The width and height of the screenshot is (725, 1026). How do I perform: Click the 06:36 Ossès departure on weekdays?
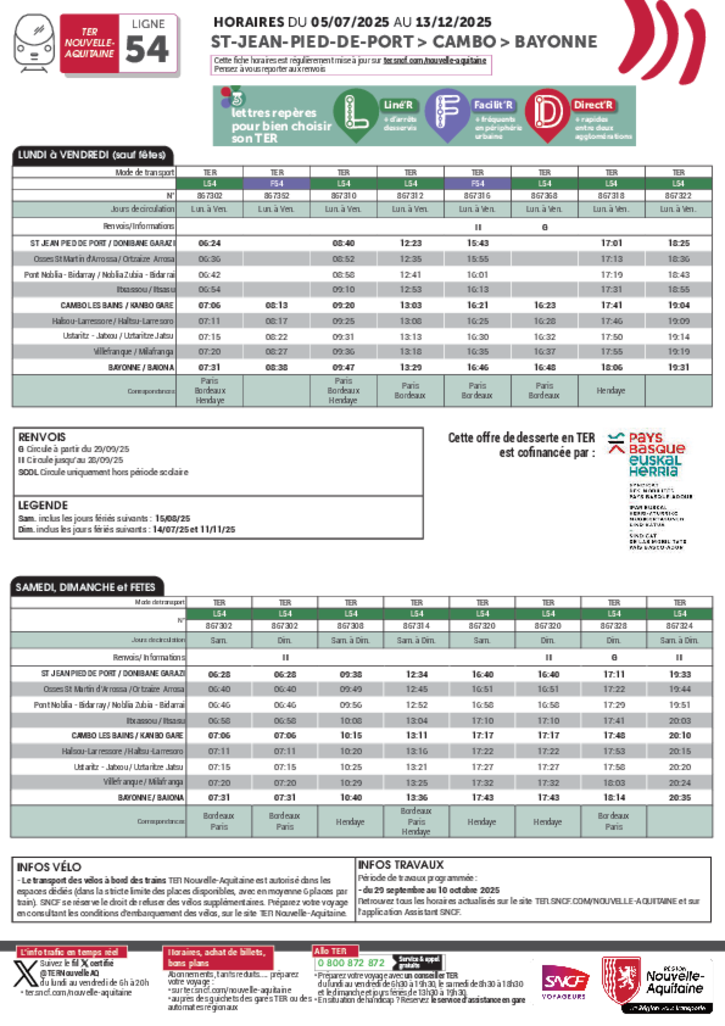[x=210, y=258]
